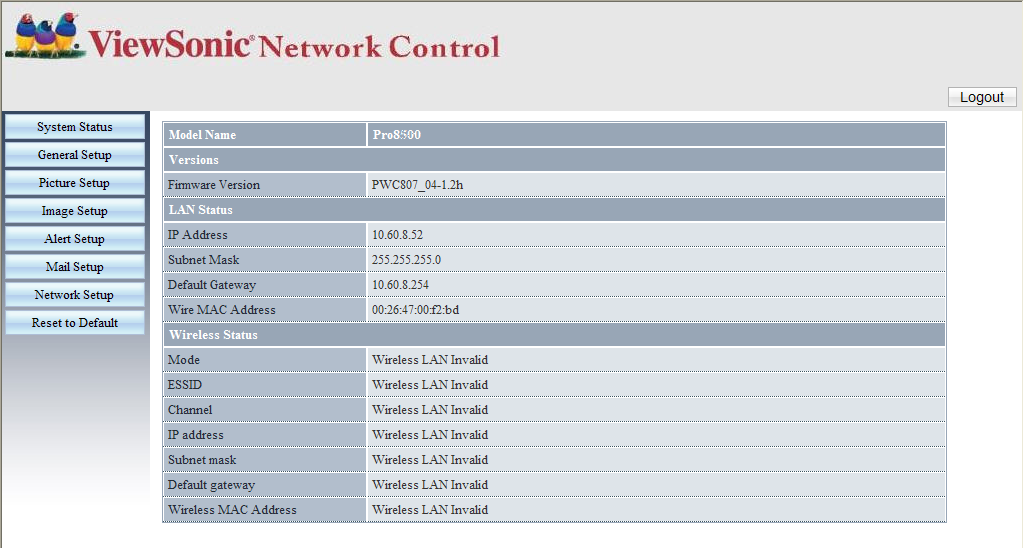This screenshot has height=548, width=1024.
Task: Click the Model Name value Pro8500
Action: pyautogui.click(x=396, y=135)
